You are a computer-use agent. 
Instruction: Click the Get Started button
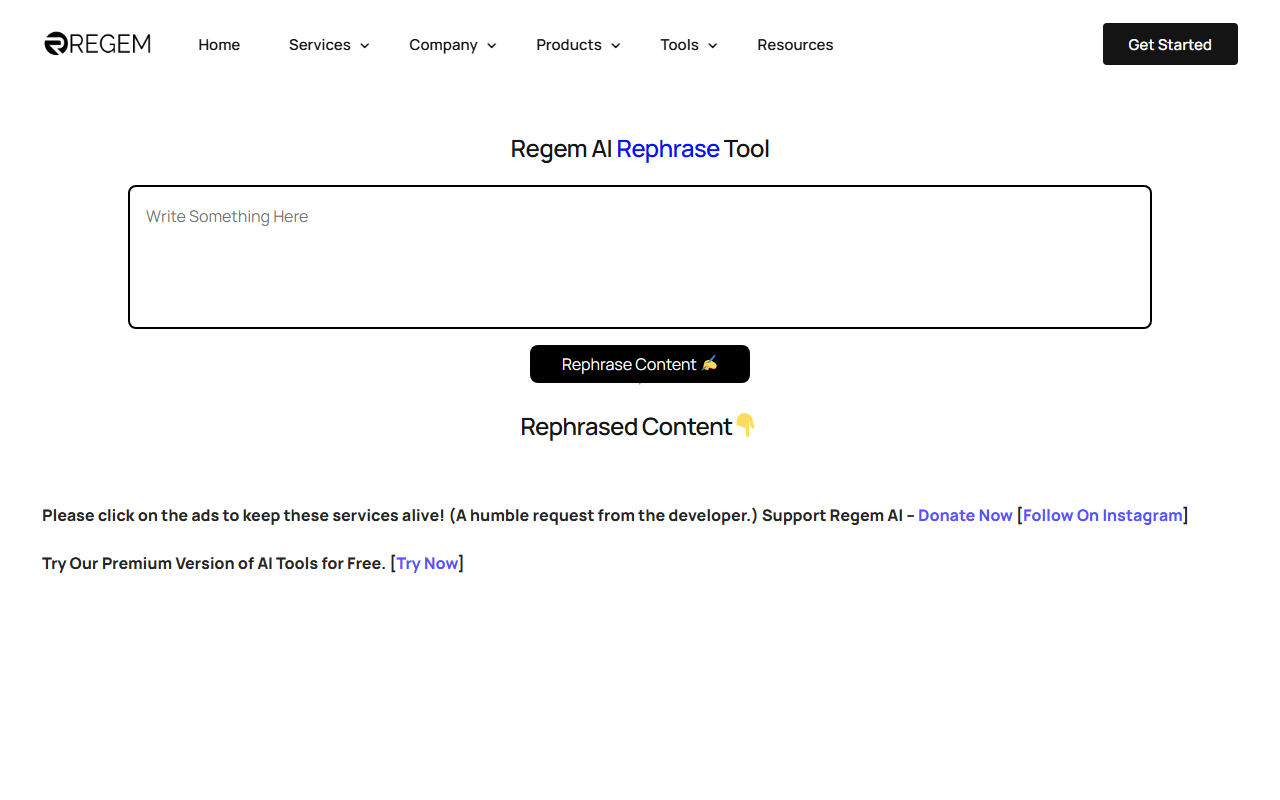1170,44
